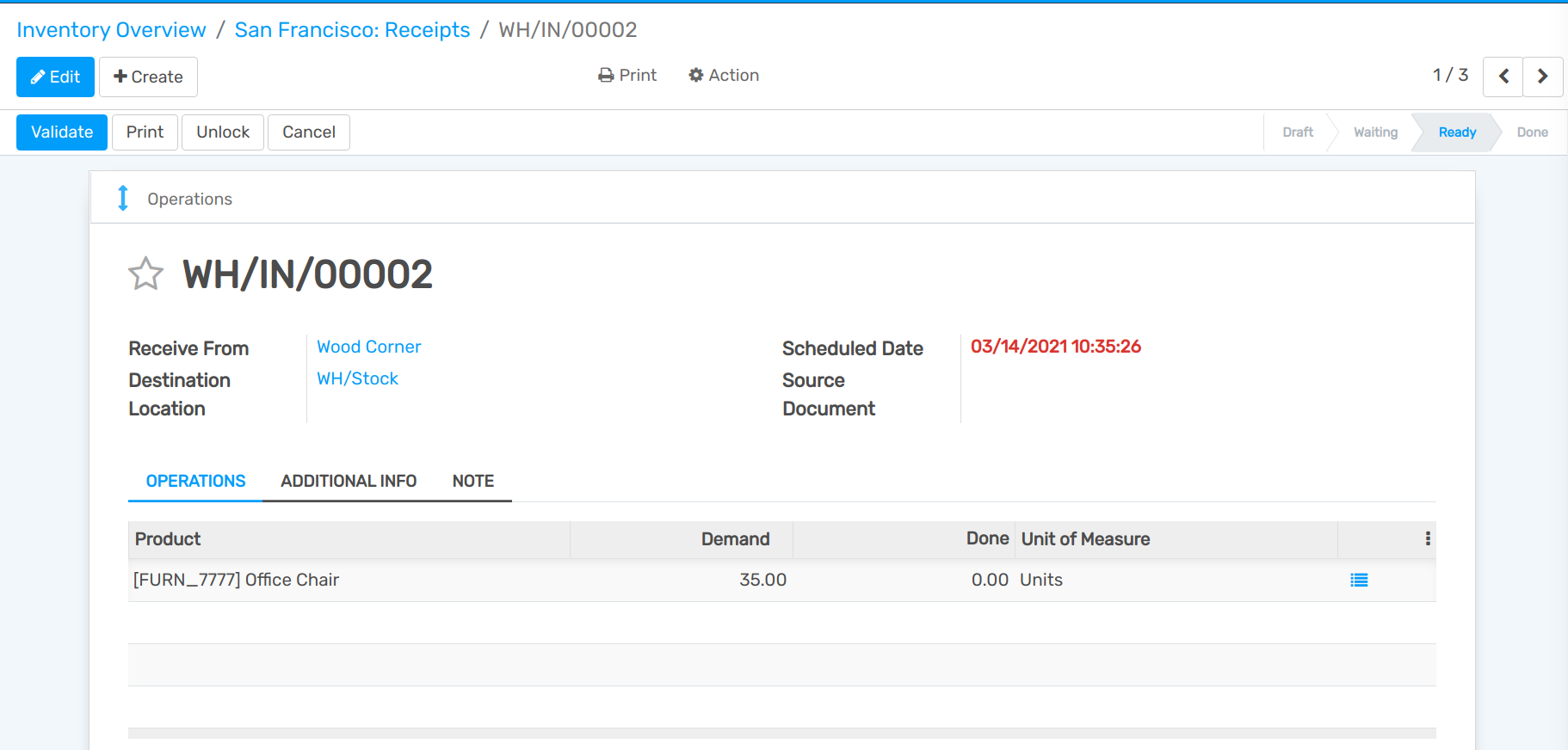This screenshot has height=750, width=1568.
Task: Open the Wood Corner partner link
Action: tap(368, 347)
